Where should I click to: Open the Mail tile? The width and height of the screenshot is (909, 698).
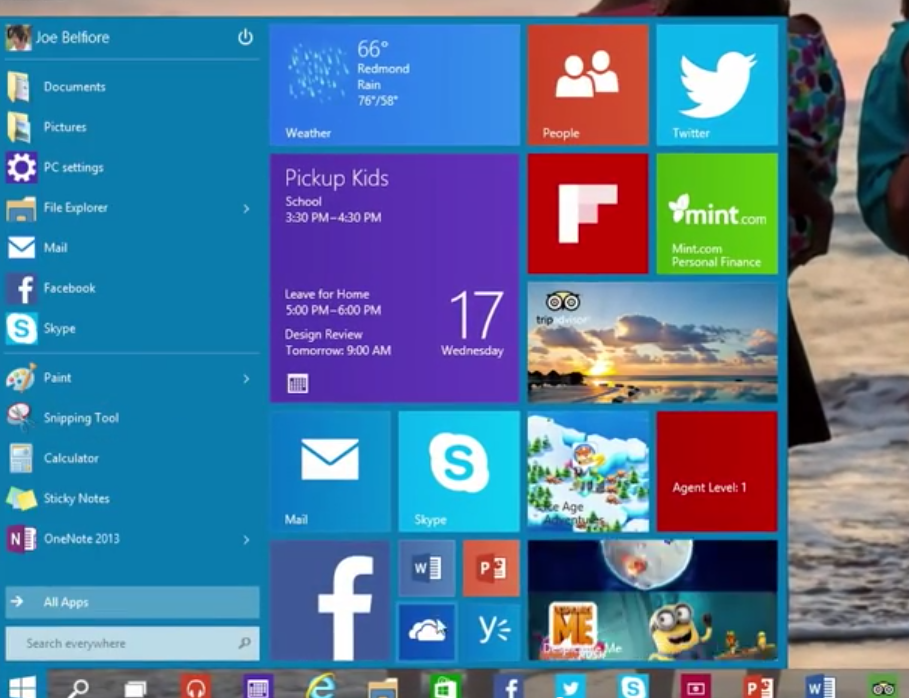click(330, 471)
